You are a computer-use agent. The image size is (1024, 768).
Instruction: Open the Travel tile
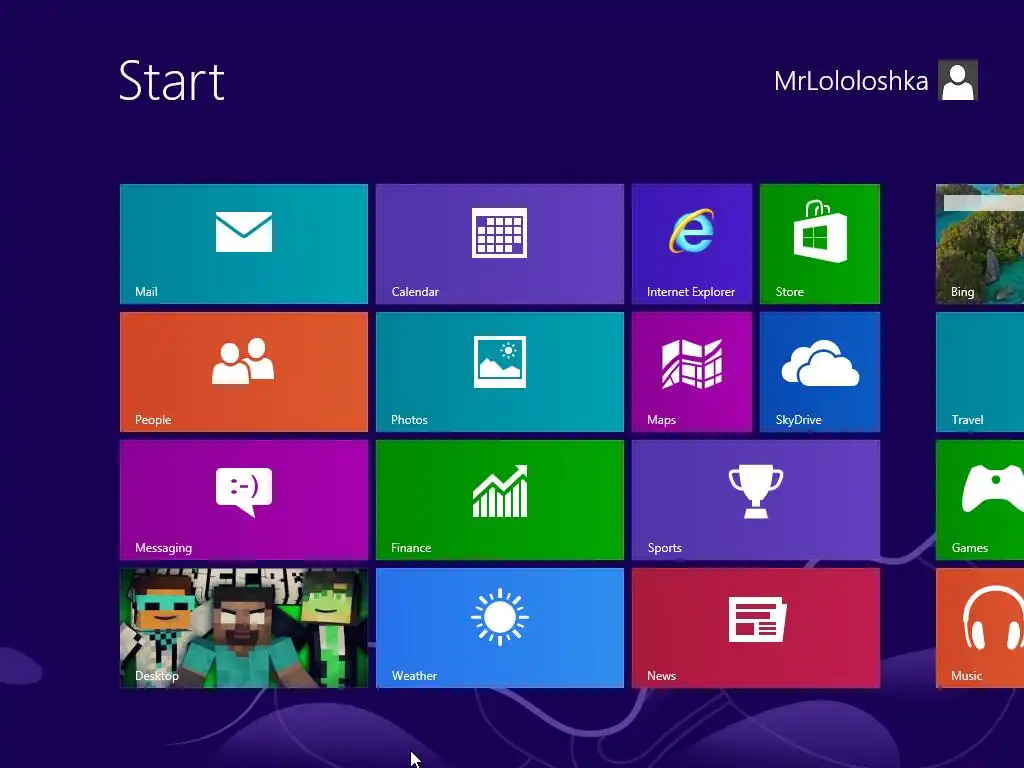tap(980, 372)
